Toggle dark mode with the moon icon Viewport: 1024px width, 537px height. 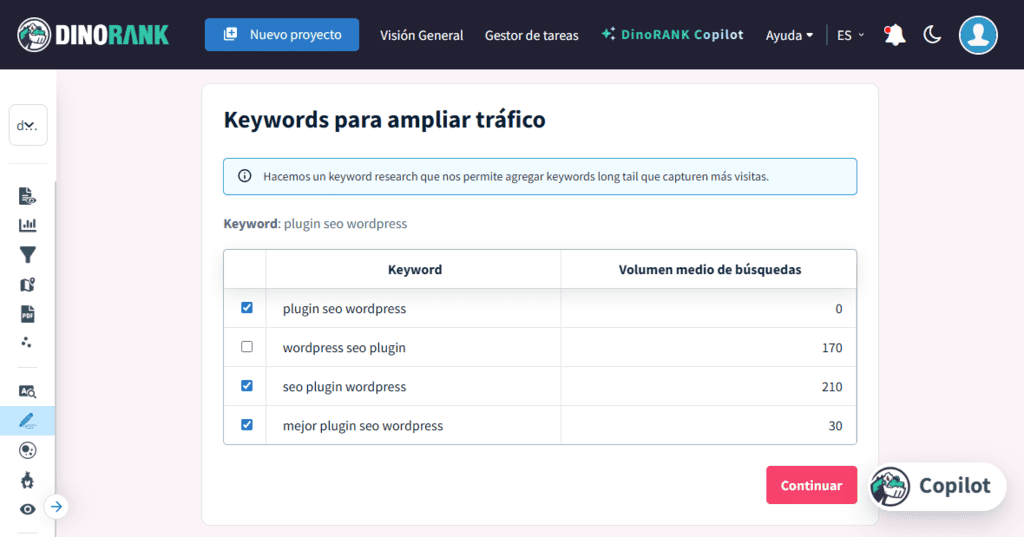click(932, 35)
